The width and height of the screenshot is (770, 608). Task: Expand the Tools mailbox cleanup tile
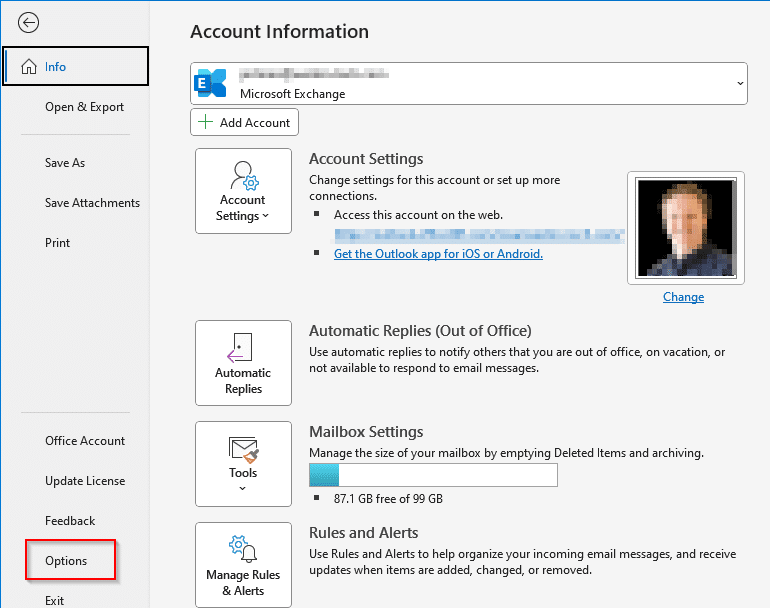[244, 464]
